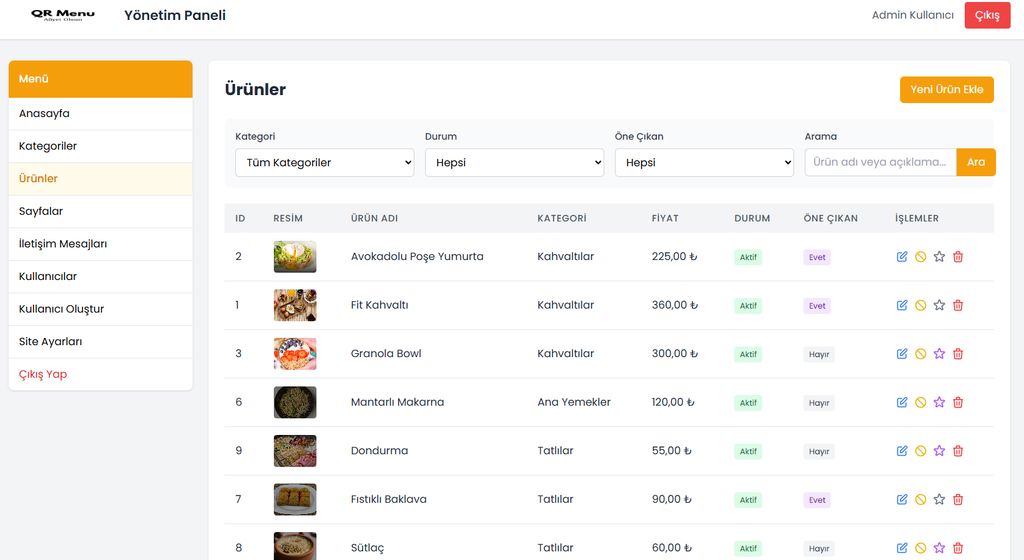This screenshot has height=560, width=1024.
Task: Click the QR Menu logo
Action: pos(63,14)
